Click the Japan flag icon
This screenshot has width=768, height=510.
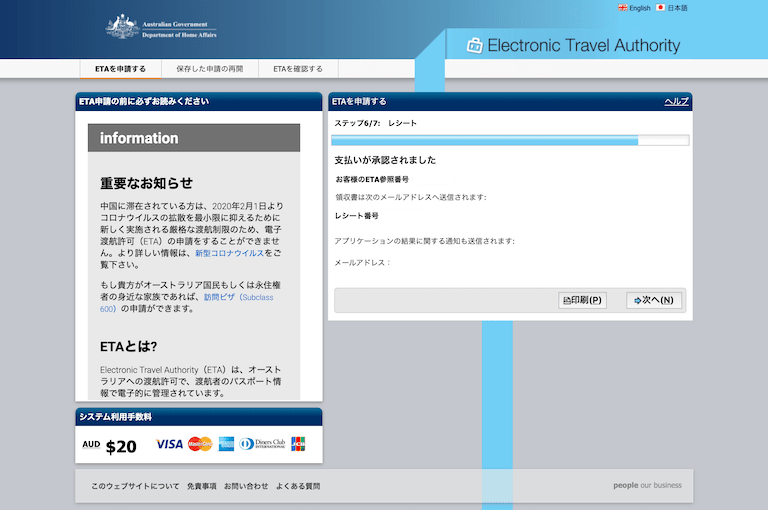tap(660, 8)
